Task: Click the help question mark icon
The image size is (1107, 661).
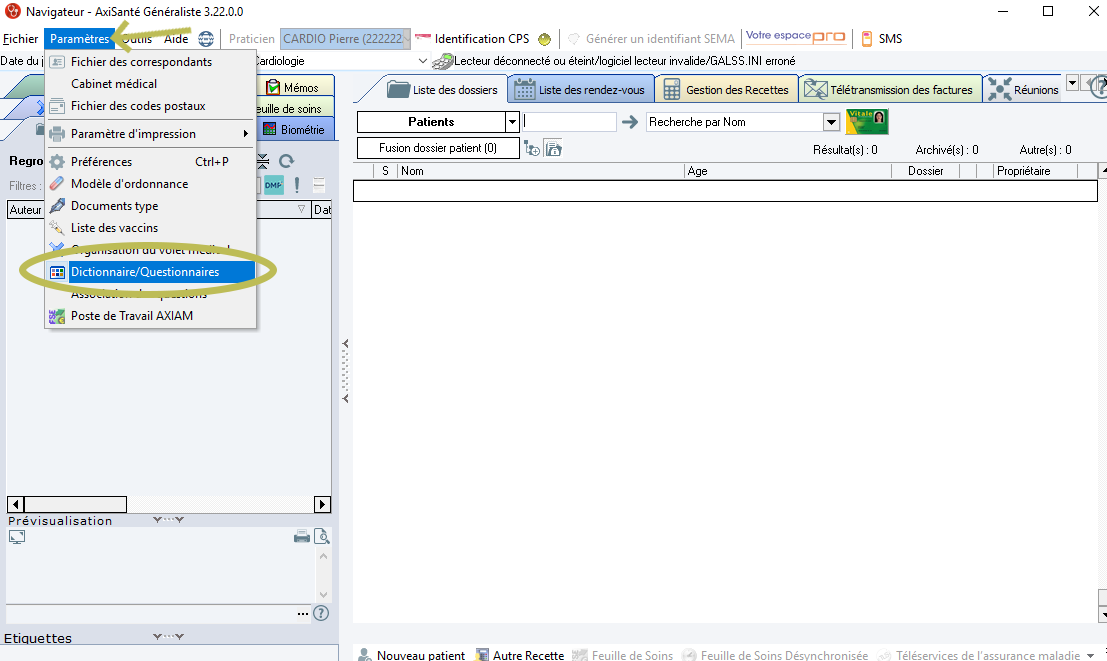Action: click(321, 613)
